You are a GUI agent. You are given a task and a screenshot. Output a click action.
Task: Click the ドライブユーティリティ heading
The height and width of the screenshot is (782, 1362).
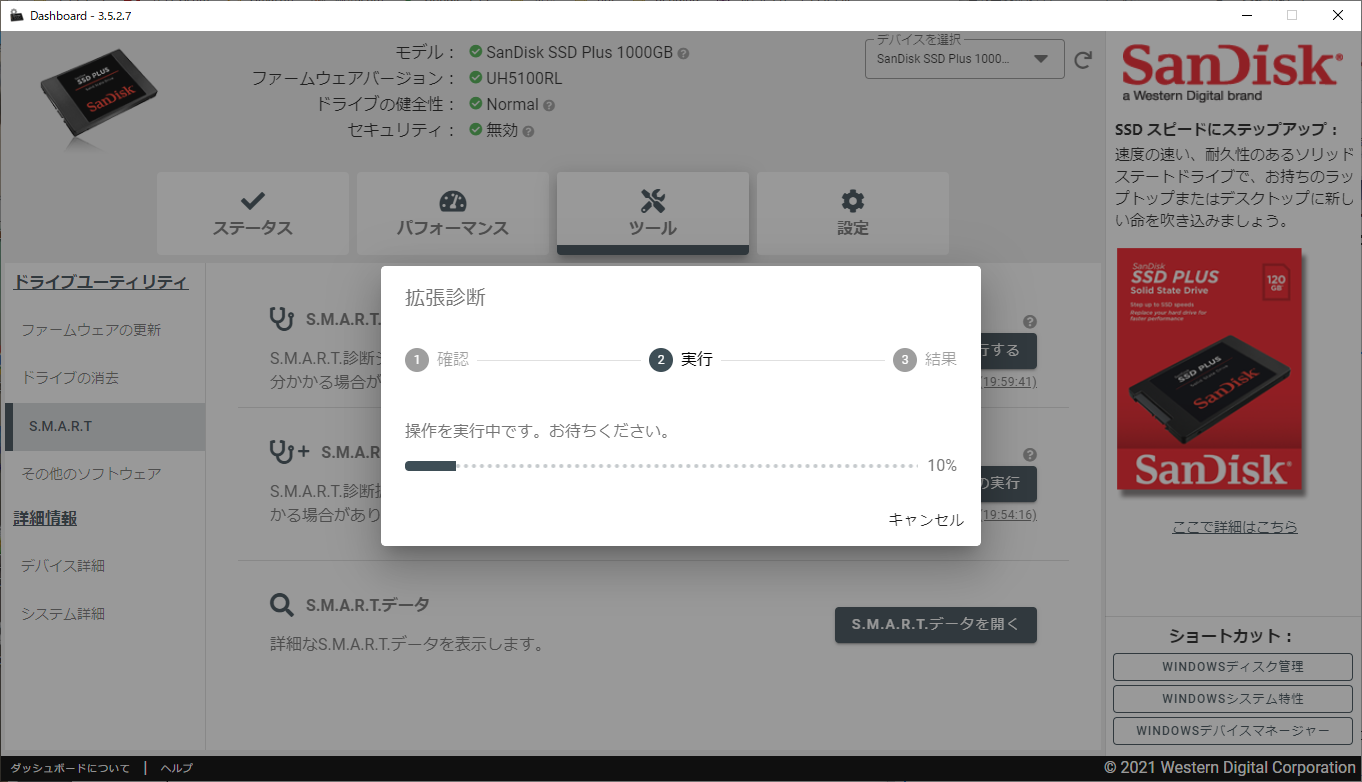(x=100, y=282)
